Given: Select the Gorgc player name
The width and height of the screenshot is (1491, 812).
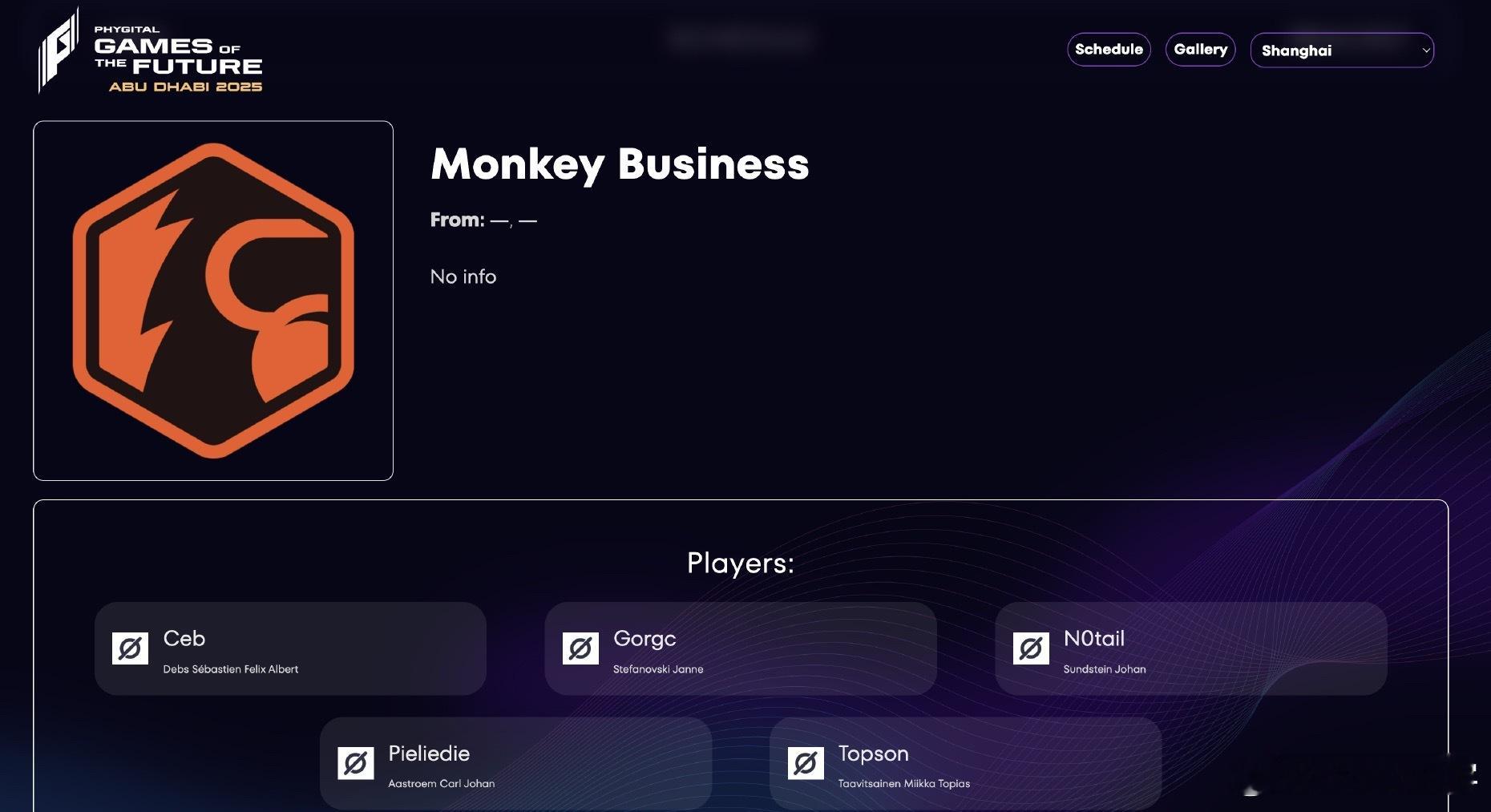Looking at the screenshot, I should coord(644,639).
